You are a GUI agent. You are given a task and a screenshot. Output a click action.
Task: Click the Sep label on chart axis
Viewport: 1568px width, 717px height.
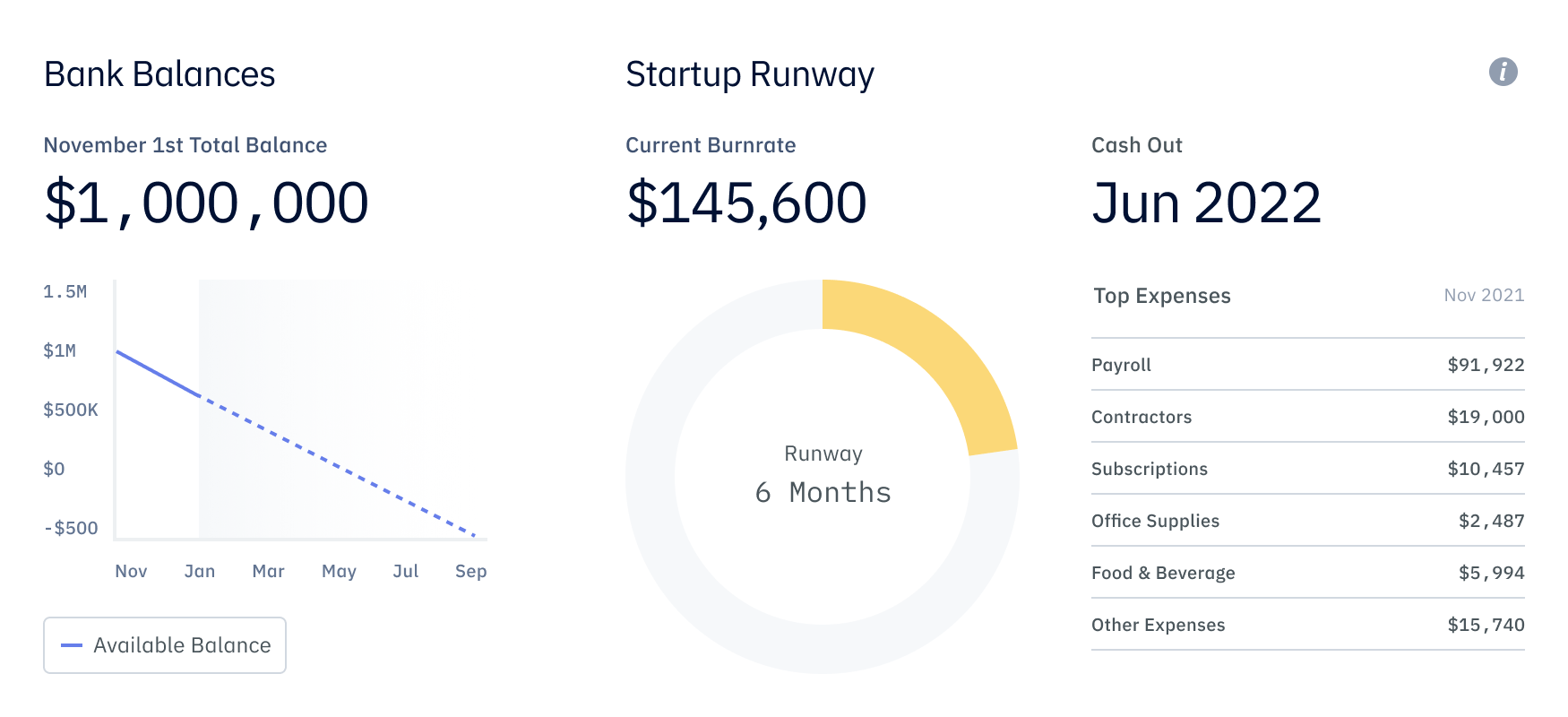pyautogui.click(x=470, y=571)
